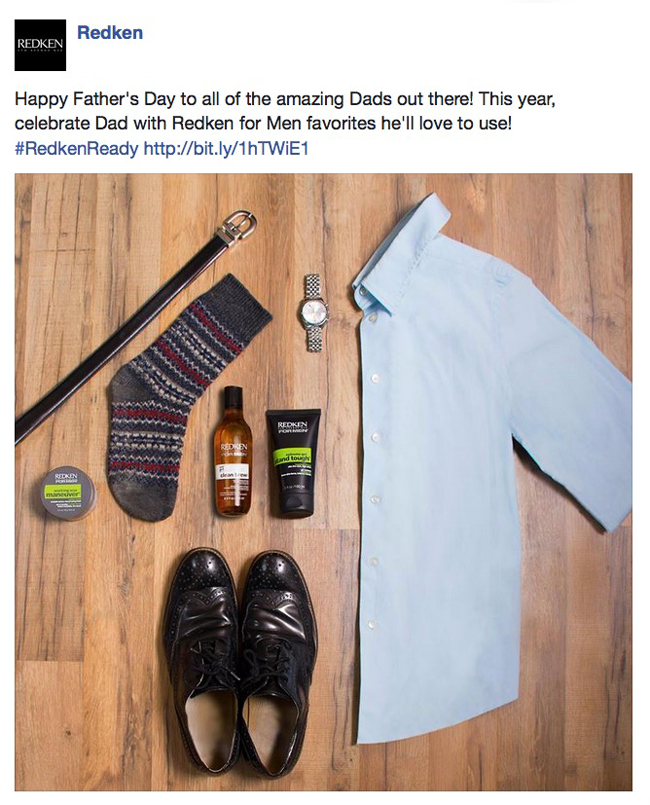
Task: Open the Redken page profile picture
Action: point(40,45)
